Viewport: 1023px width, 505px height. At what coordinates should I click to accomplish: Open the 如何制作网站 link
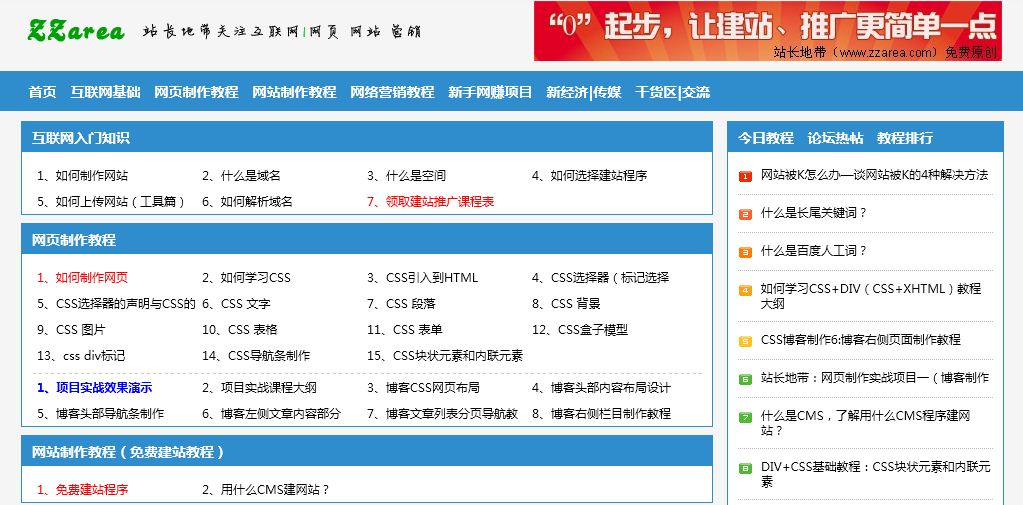click(x=91, y=176)
